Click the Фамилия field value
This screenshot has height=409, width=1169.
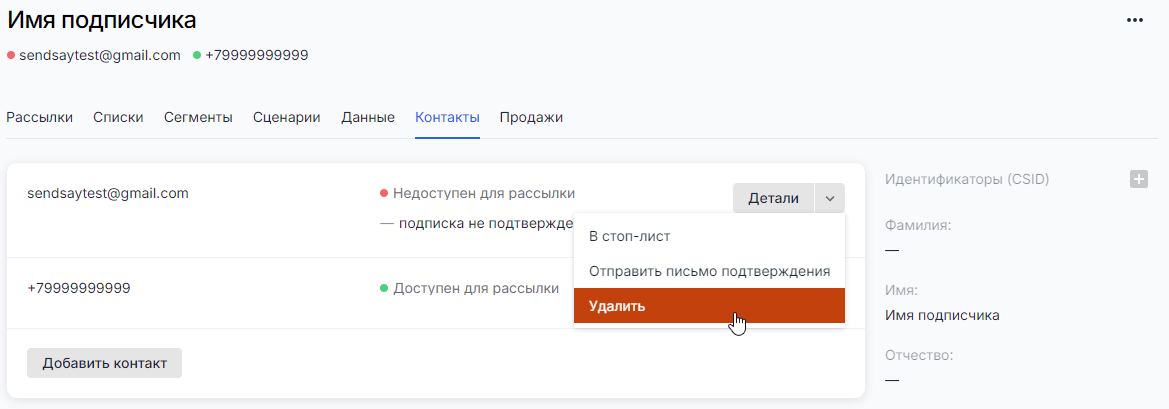[x=892, y=249]
